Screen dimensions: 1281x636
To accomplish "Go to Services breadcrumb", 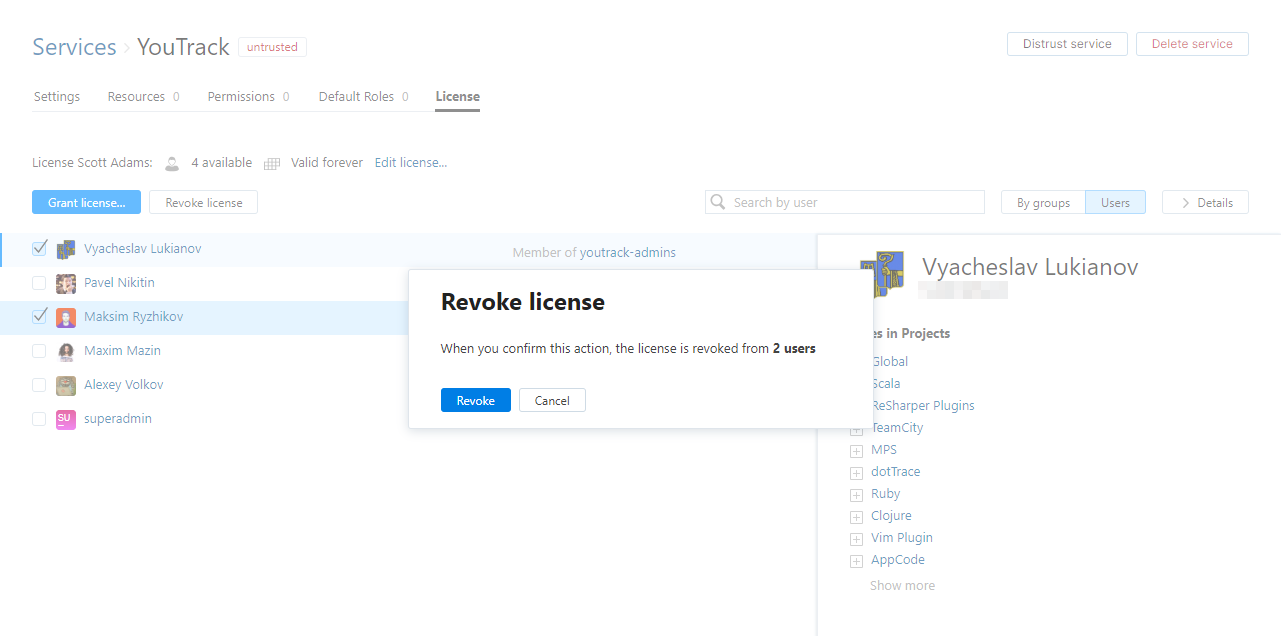I will tap(74, 47).
